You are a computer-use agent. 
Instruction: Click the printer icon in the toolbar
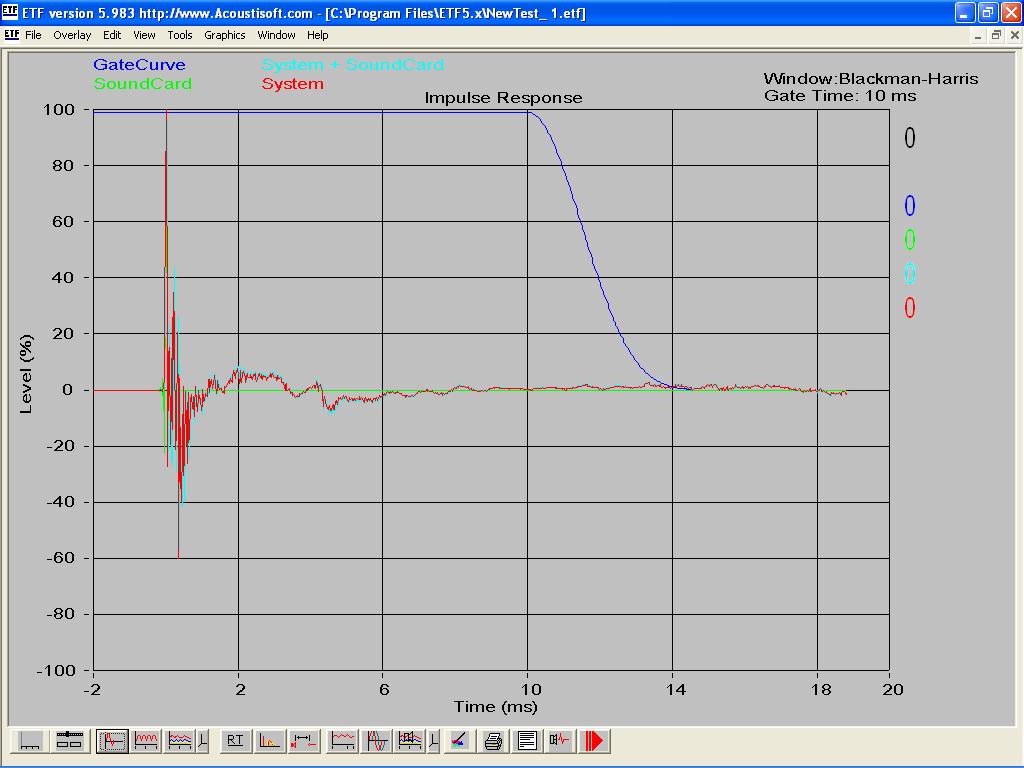point(493,741)
